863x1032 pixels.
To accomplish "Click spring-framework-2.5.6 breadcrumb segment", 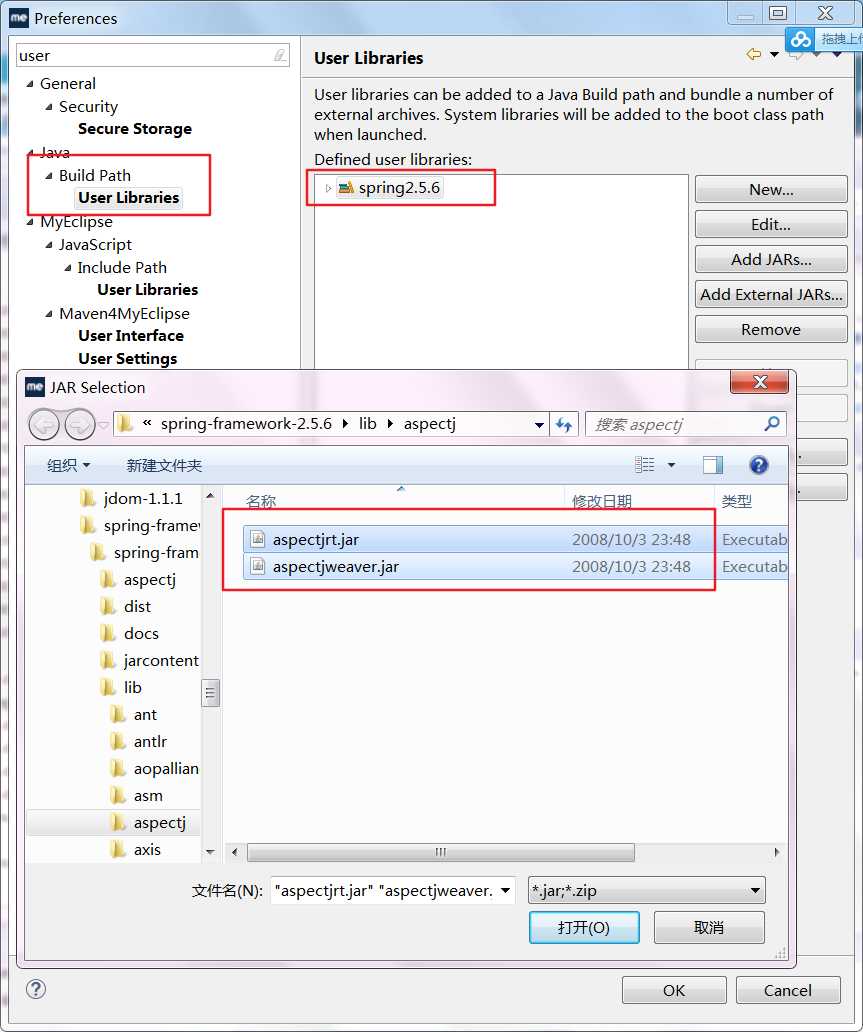I will pos(246,424).
